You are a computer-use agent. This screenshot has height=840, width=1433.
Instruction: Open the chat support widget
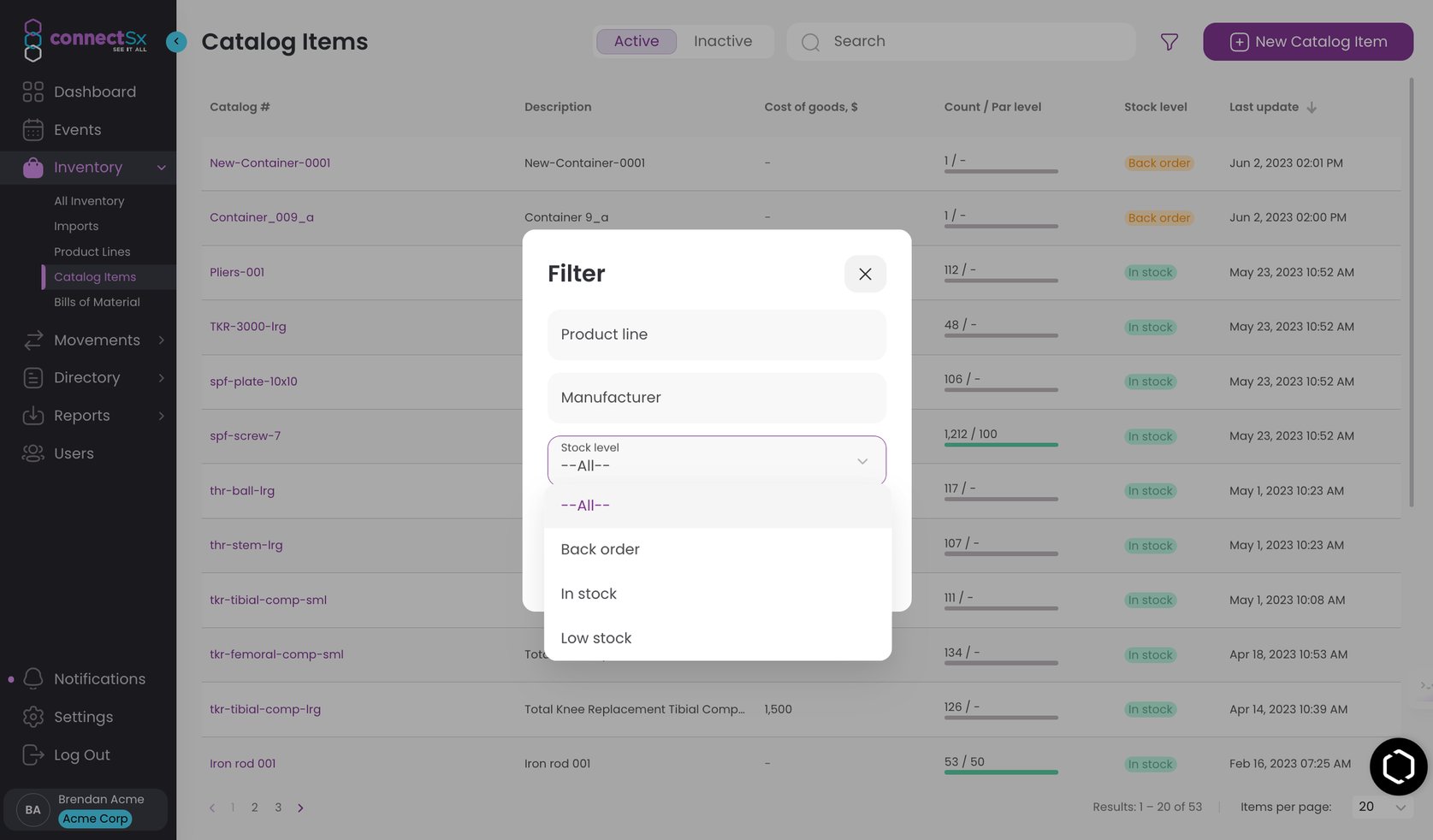coord(1398,766)
